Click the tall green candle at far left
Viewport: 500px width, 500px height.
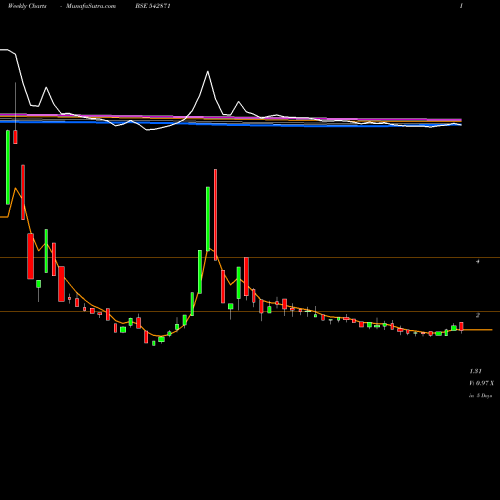click(8, 167)
